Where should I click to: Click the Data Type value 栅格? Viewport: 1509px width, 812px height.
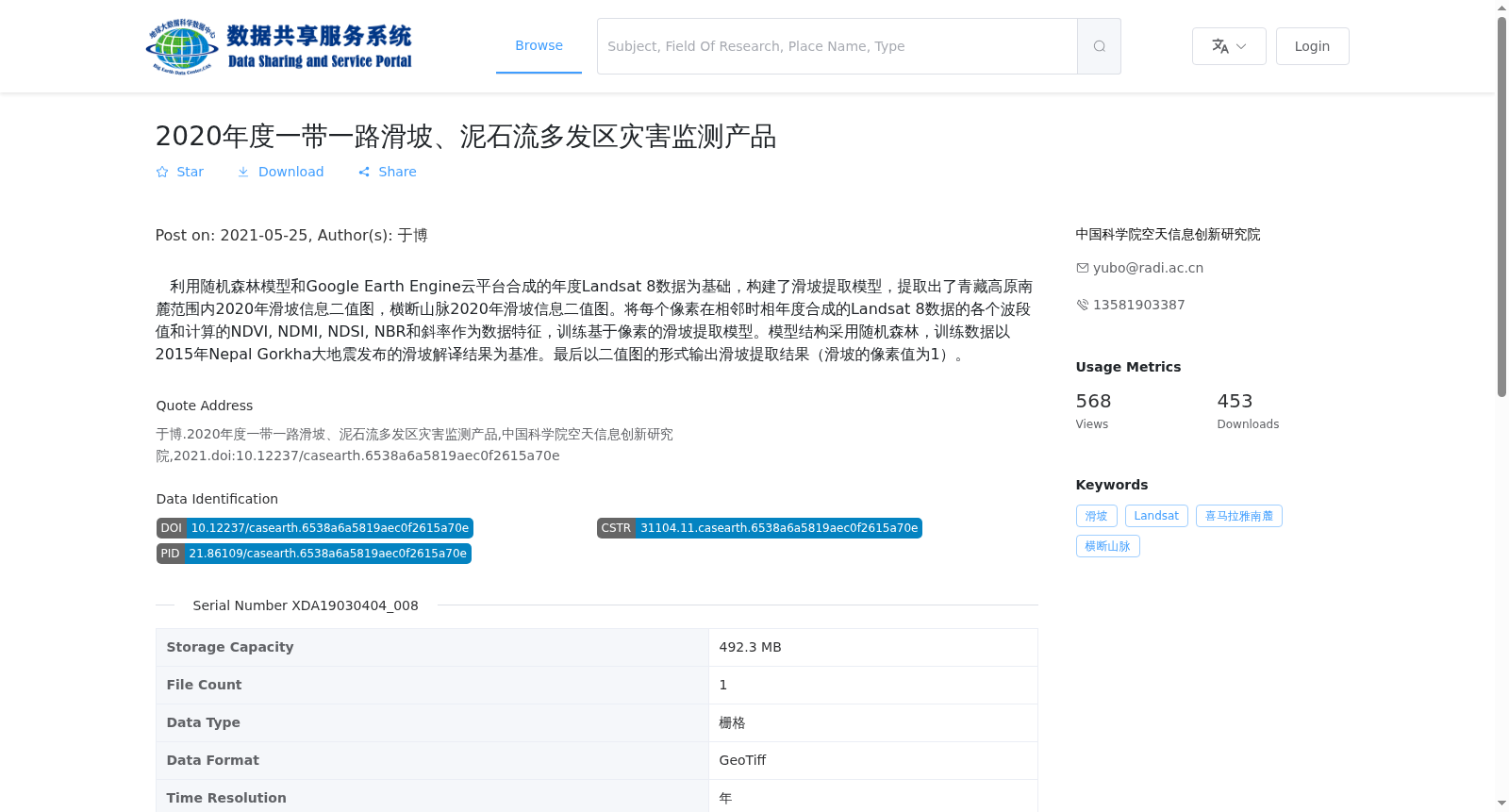point(732,722)
